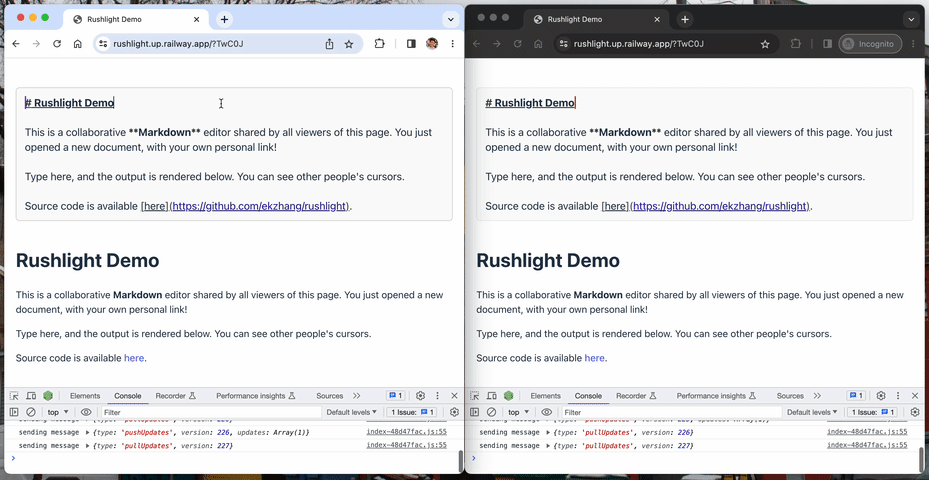Switch to Elements tab in left DevTools
The width and height of the screenshot is (929, 480).
[x=85, y=396]
